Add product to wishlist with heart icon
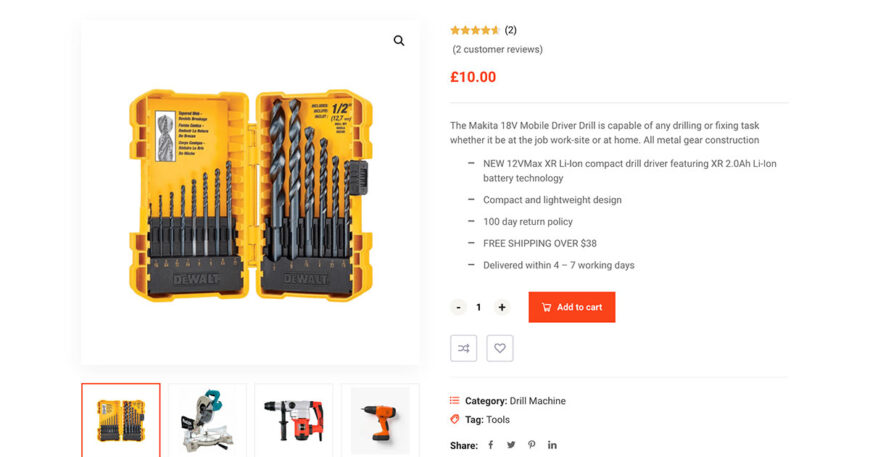Image resolution: width=870 pixels, height=457 pixels. tap(500, 348)
